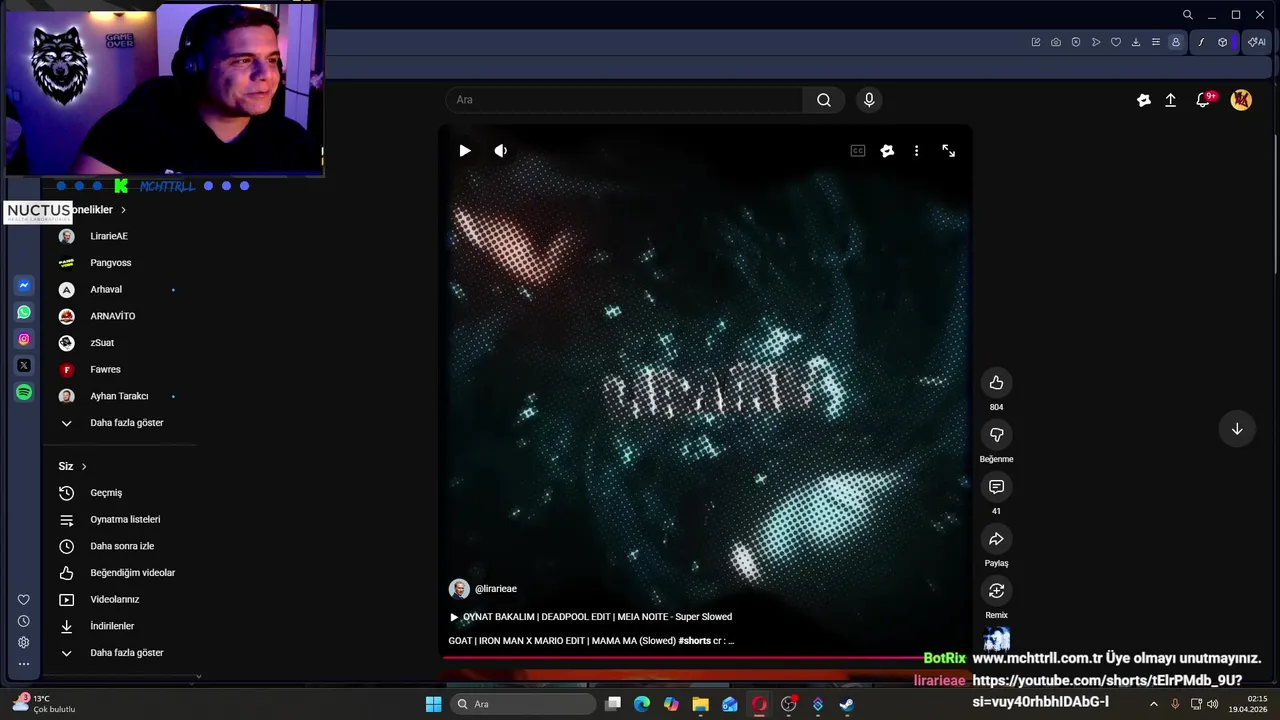The width and height of the screenshot is (1280, 720).
Task: Toggle closed captions on the Short
Action: point(858,151)
